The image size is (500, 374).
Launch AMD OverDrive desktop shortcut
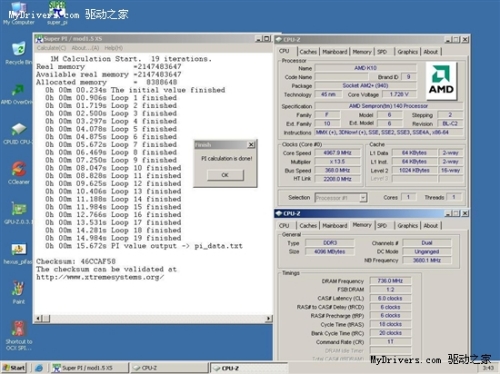[x=17, y=94]
